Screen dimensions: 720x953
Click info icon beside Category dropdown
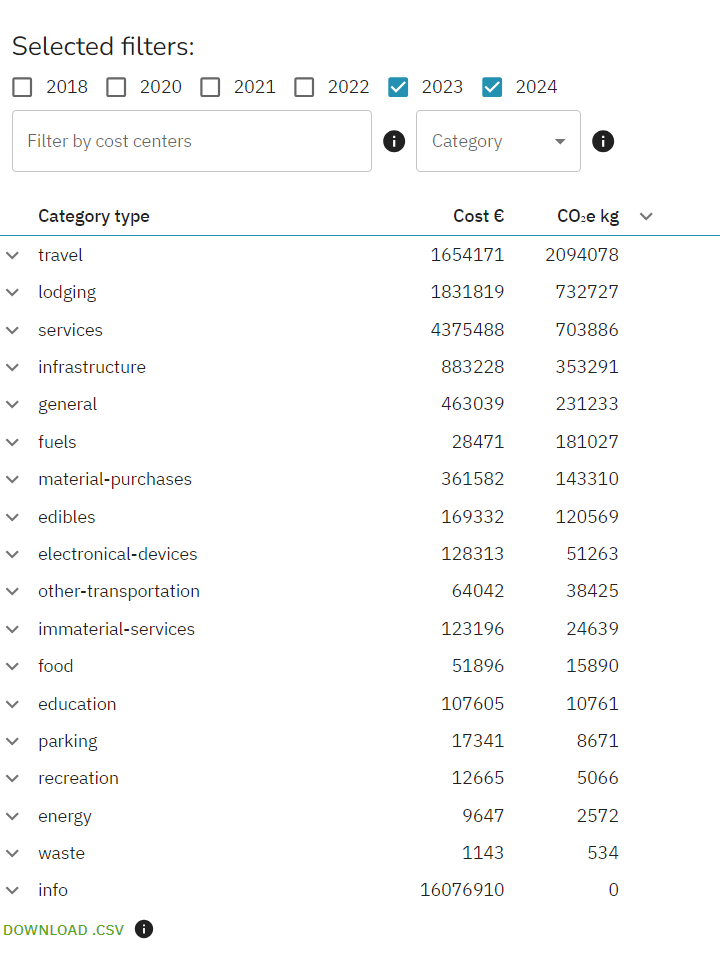tap(603, 142)
